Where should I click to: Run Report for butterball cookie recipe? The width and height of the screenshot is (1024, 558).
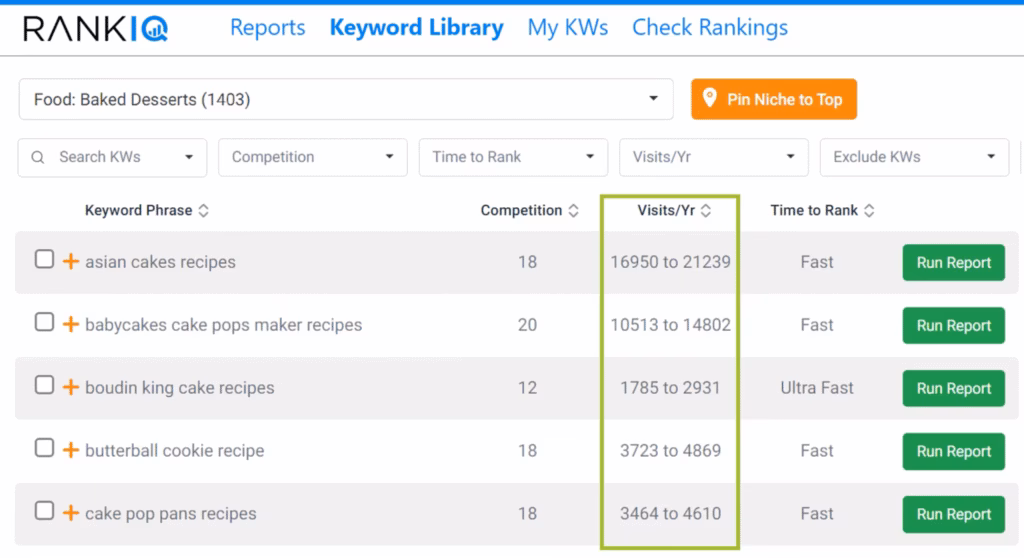click(953, 451)
